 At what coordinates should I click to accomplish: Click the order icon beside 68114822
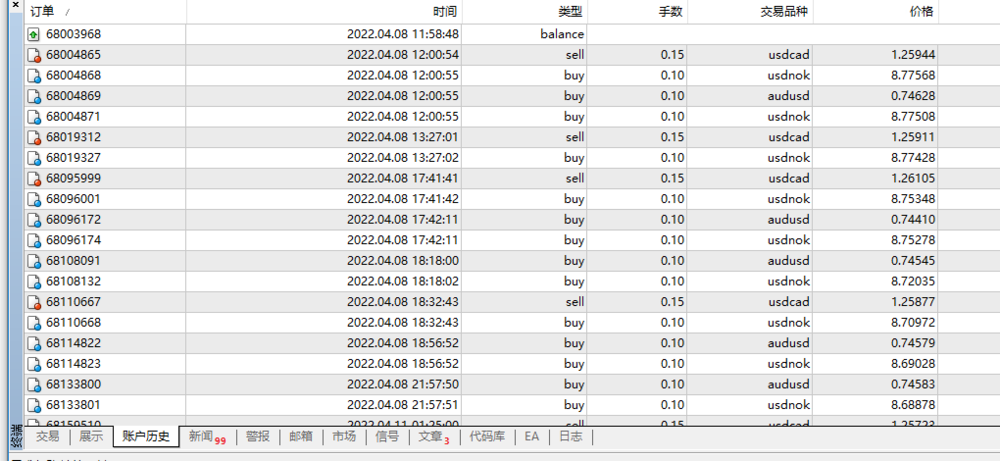34,343
